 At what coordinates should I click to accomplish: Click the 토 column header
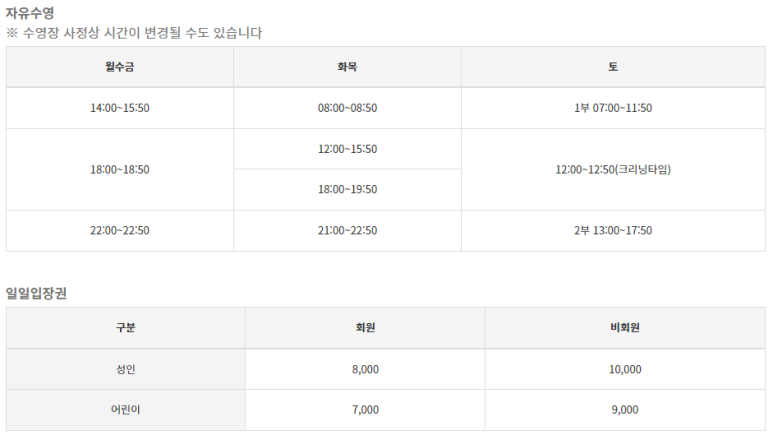613,67
